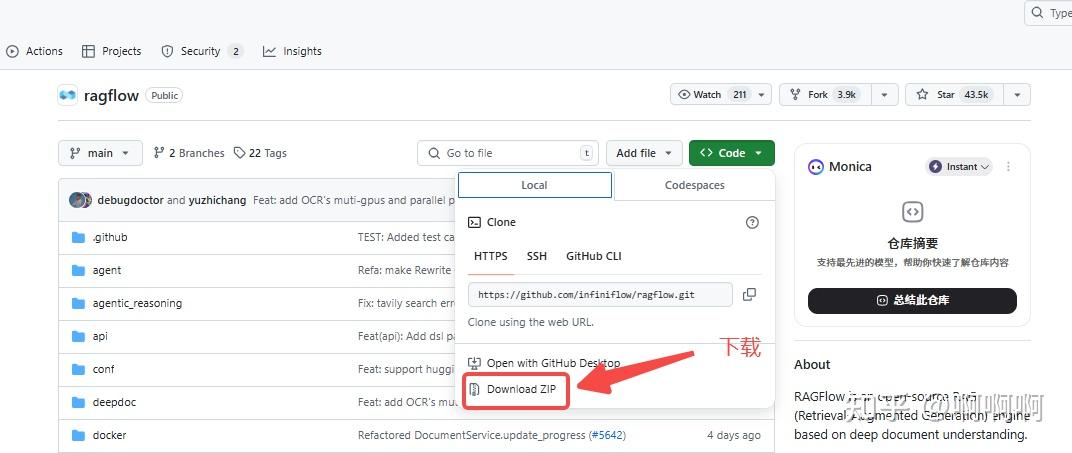This screenshot has height=453, width=1072.
Task: Click the repository summary code icon
Action: (912, 211)
